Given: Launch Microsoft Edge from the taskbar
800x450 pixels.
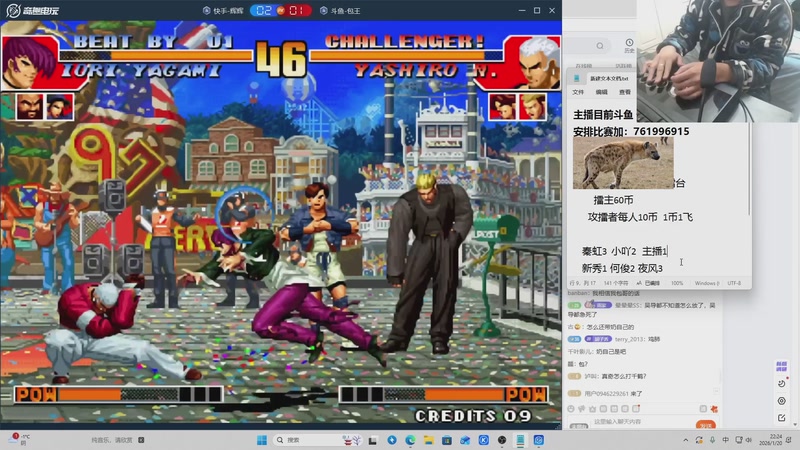Looking at the screenshot, I should point(410,440).
